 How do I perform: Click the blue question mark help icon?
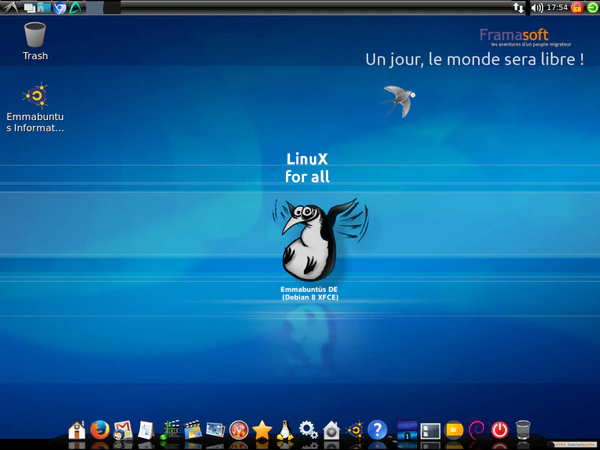[x=377, y=430]
